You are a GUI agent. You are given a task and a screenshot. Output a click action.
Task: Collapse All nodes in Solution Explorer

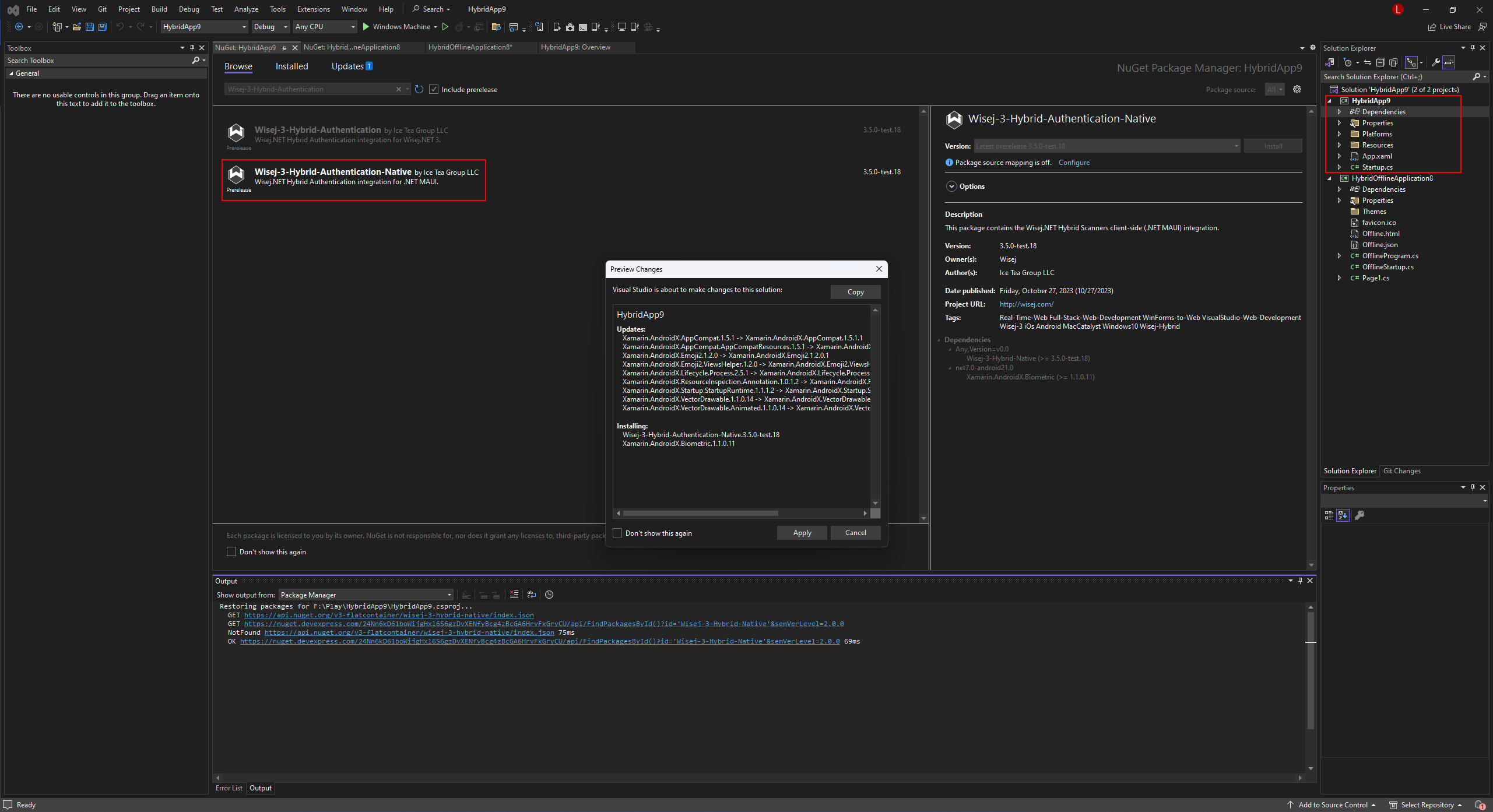coord(1380,62)
